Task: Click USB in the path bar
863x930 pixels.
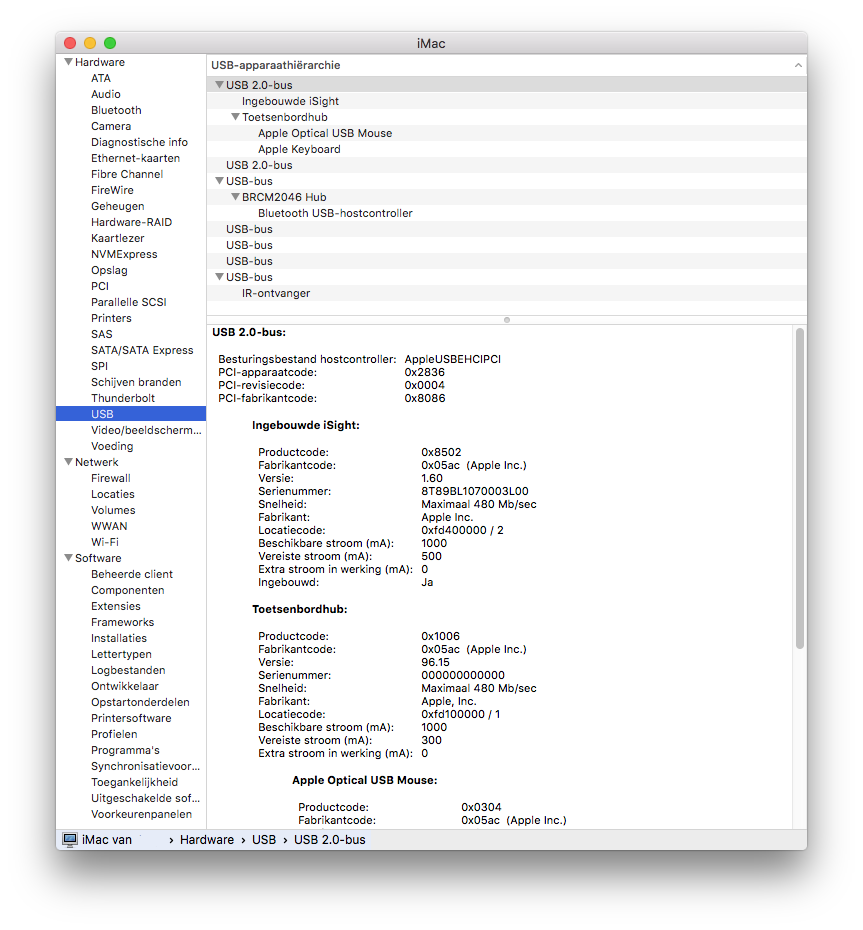Action: 264,840
